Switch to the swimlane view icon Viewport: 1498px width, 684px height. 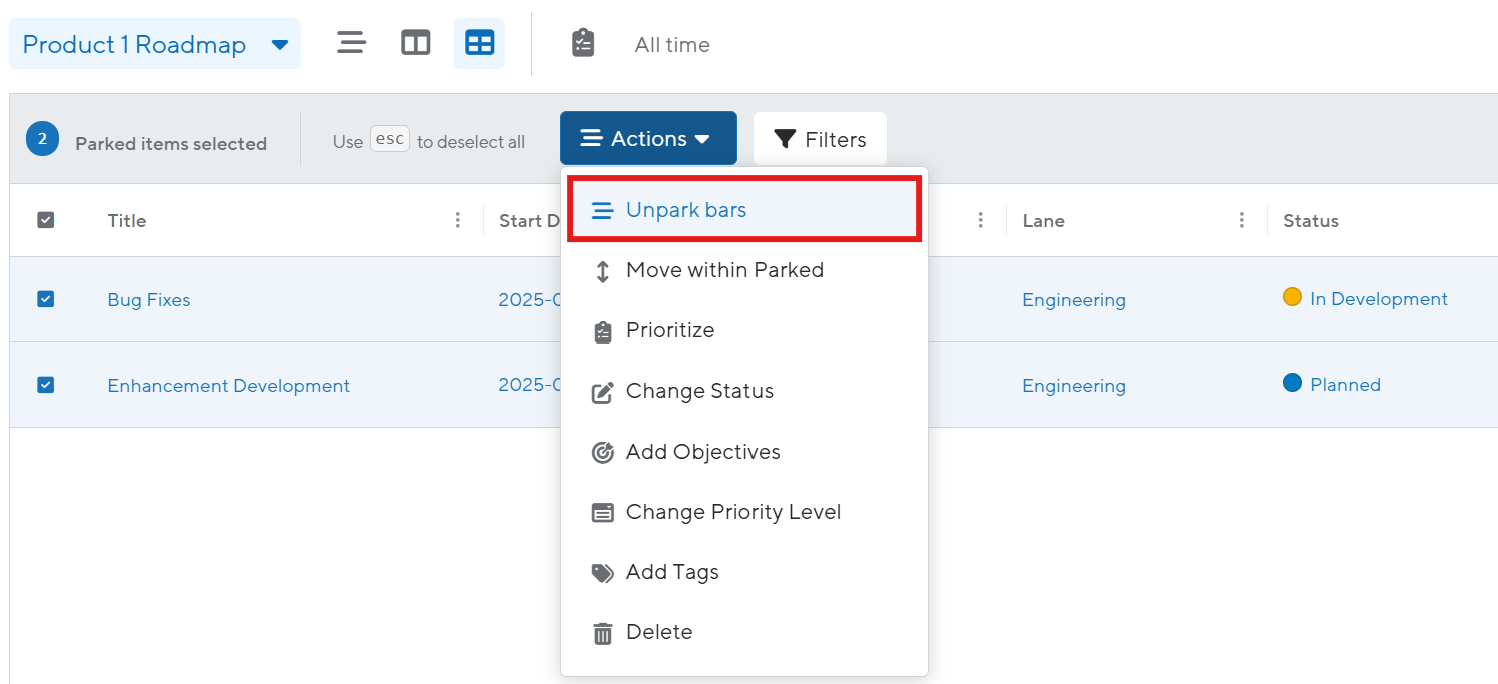click(x=415, y=43)
